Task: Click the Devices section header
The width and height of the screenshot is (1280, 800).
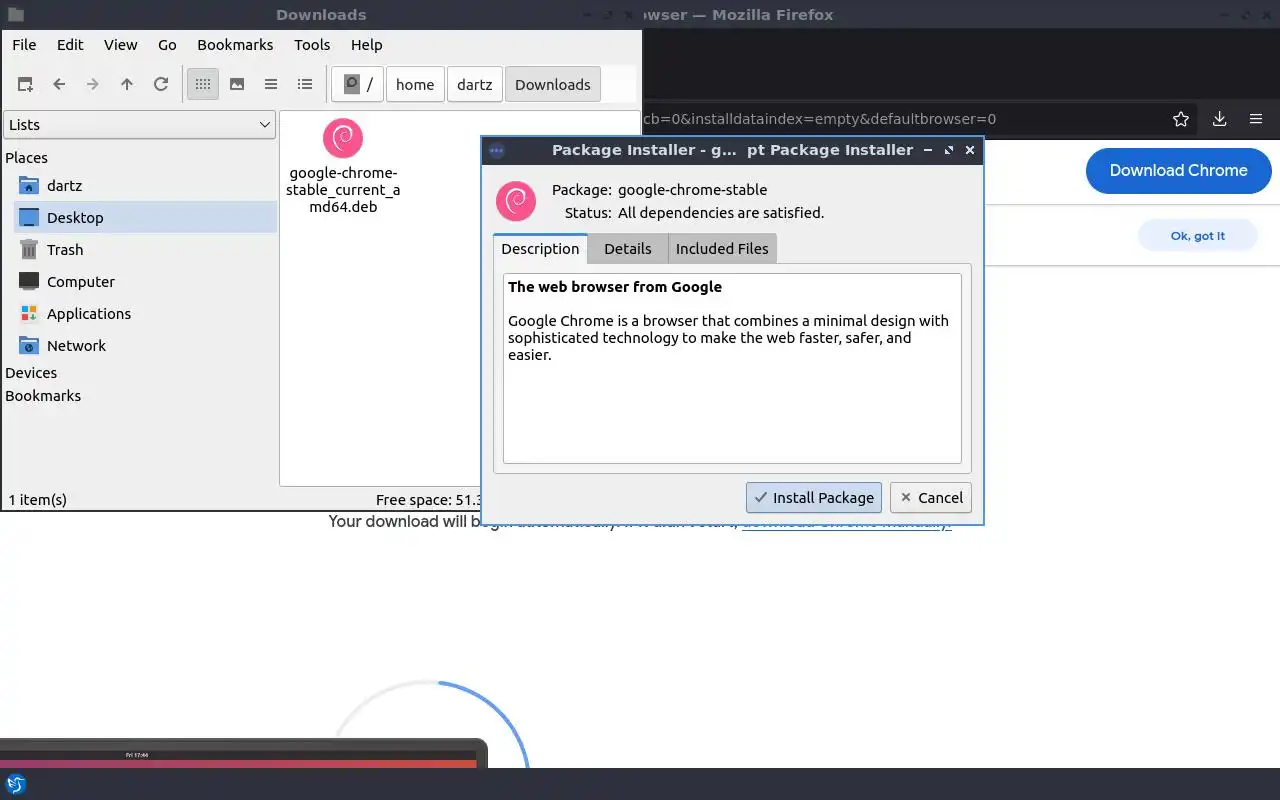Action: click(31, 373)
